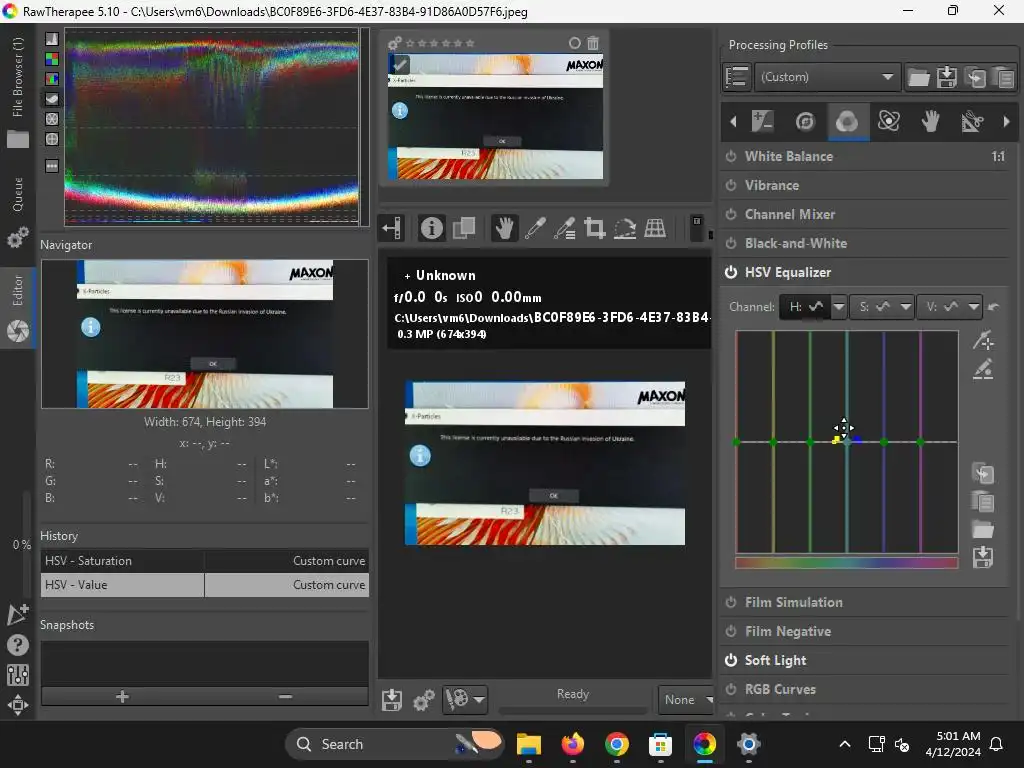Disable the HSV Equalizer power button
Image resolution: width=1024 pixels, height=768 pixels.
(731, 272)
